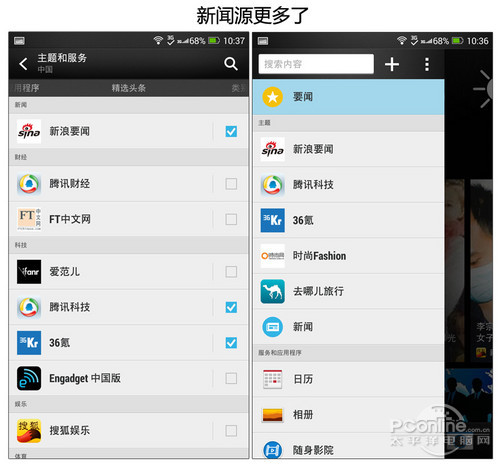This screenshot has width=500, height=466.
Task: Open the masked woman news thumbnail
Action: point(481,270)
